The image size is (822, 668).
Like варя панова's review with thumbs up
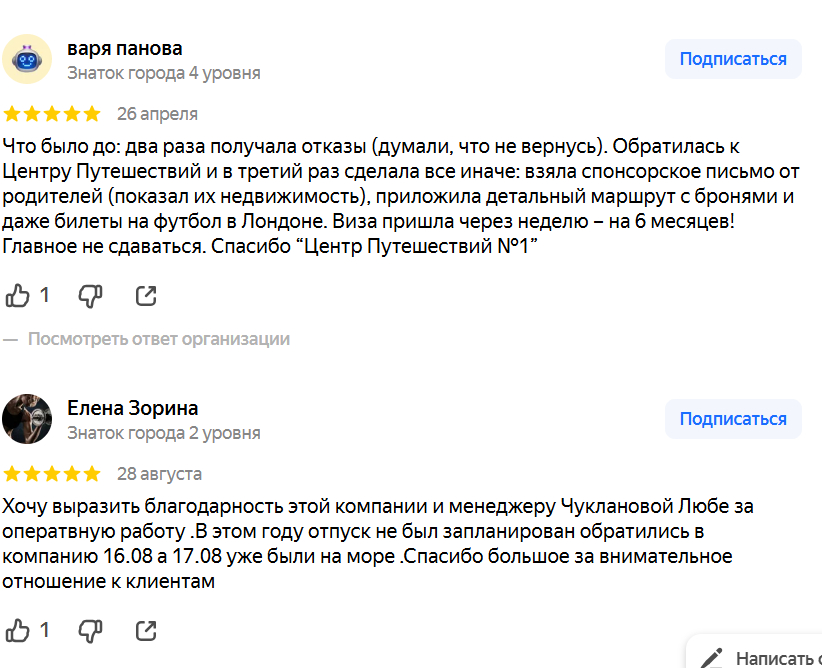18,296
